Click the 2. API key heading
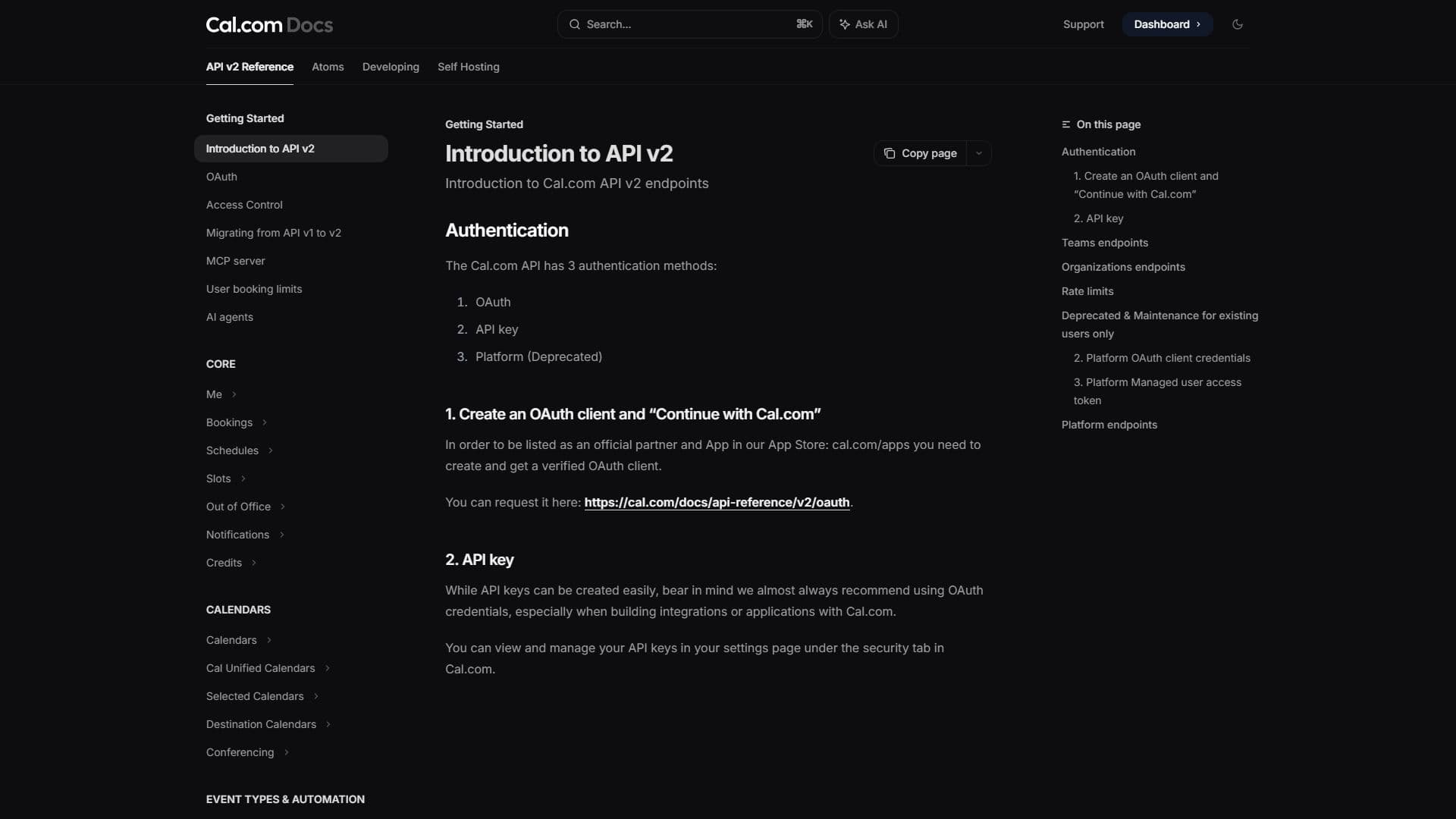The width and height of the screenshot is (1456, 819). (479, 560)
